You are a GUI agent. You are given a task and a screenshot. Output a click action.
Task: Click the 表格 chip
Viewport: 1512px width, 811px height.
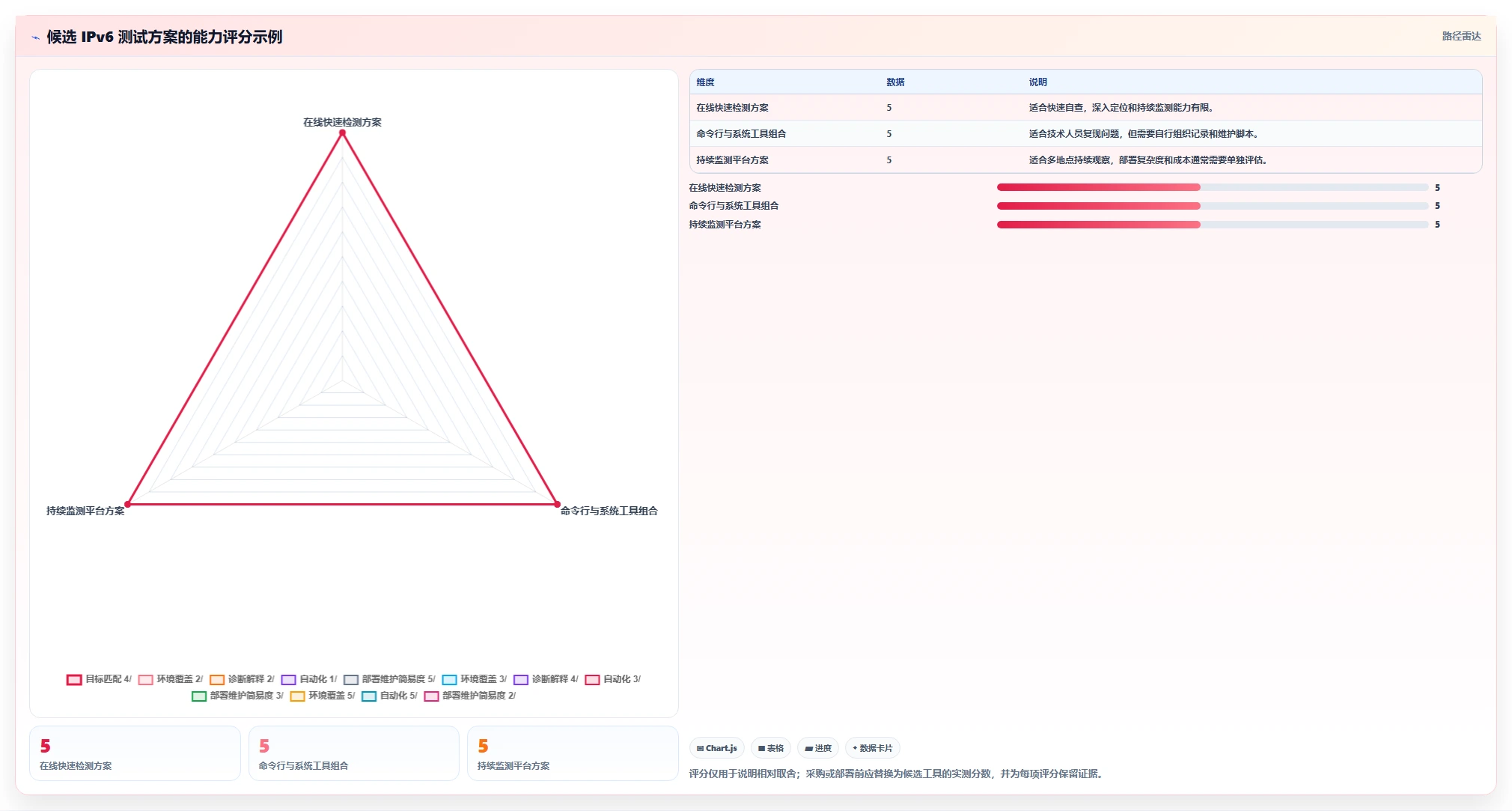click(x=771, y=748)
